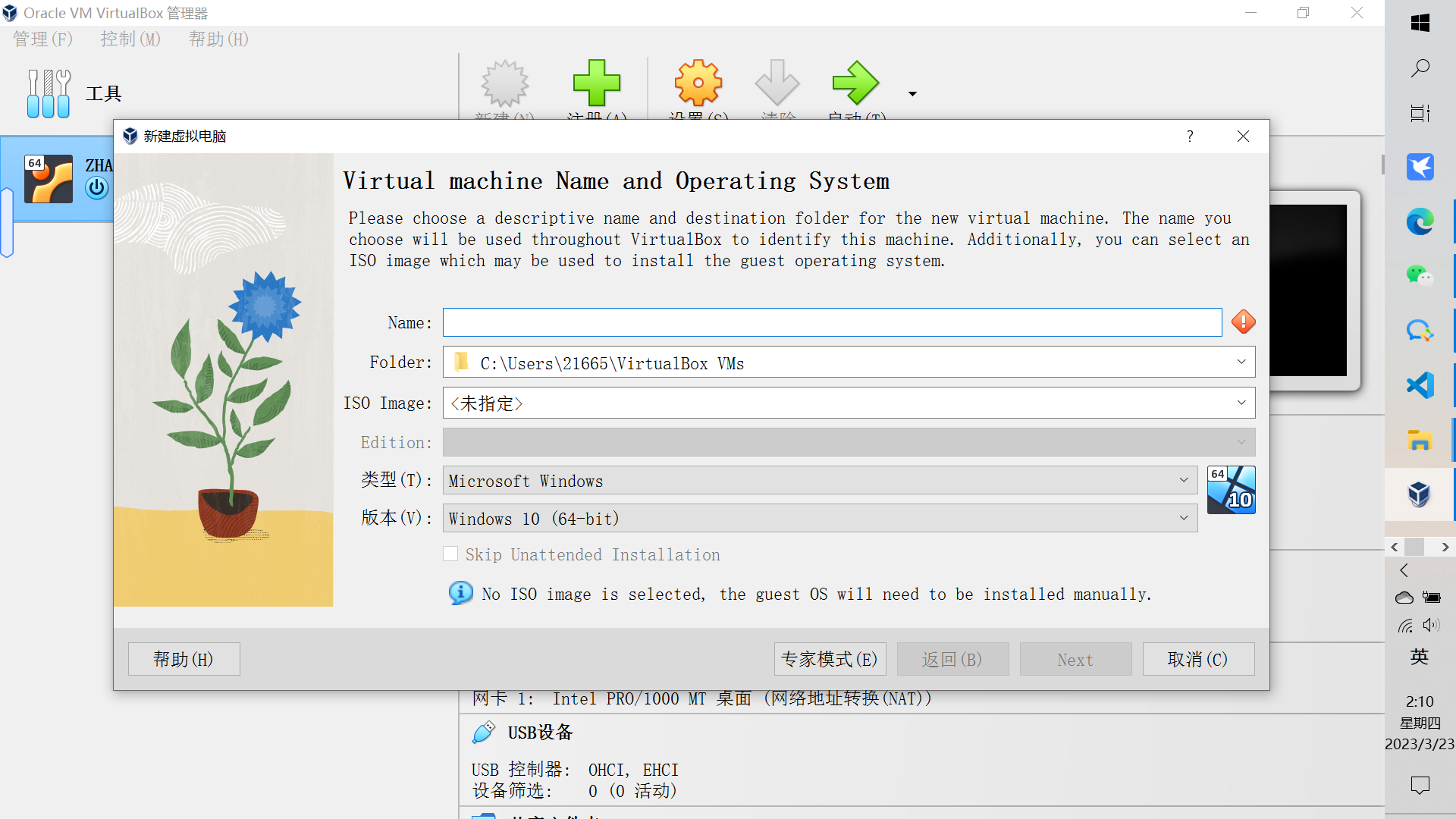Open WeChat from the taskbar
1456x819 pixels.
click(x=1420, y=275)
